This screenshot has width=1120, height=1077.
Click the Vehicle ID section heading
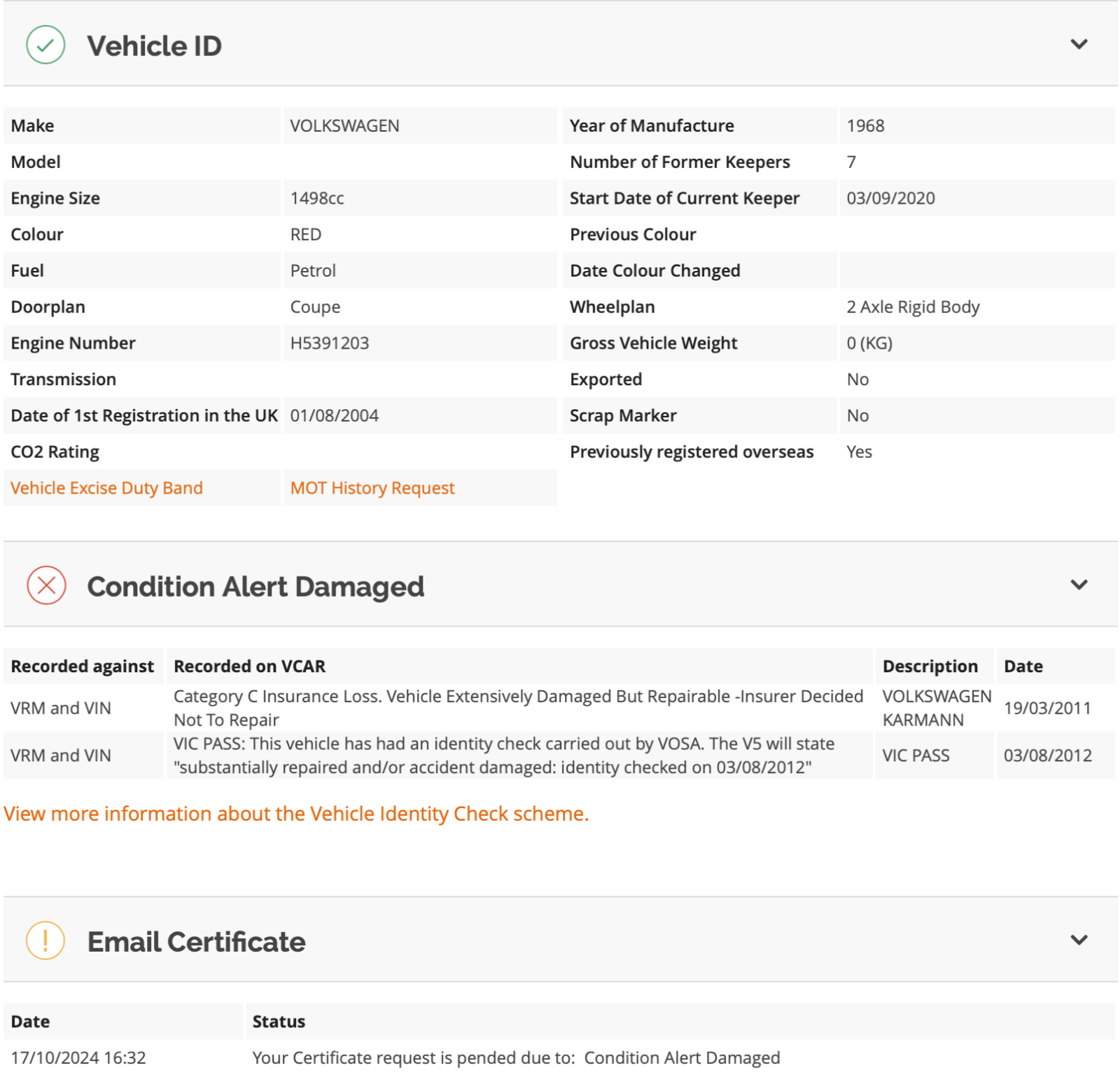pyautogui.click(x=154, y=46)
